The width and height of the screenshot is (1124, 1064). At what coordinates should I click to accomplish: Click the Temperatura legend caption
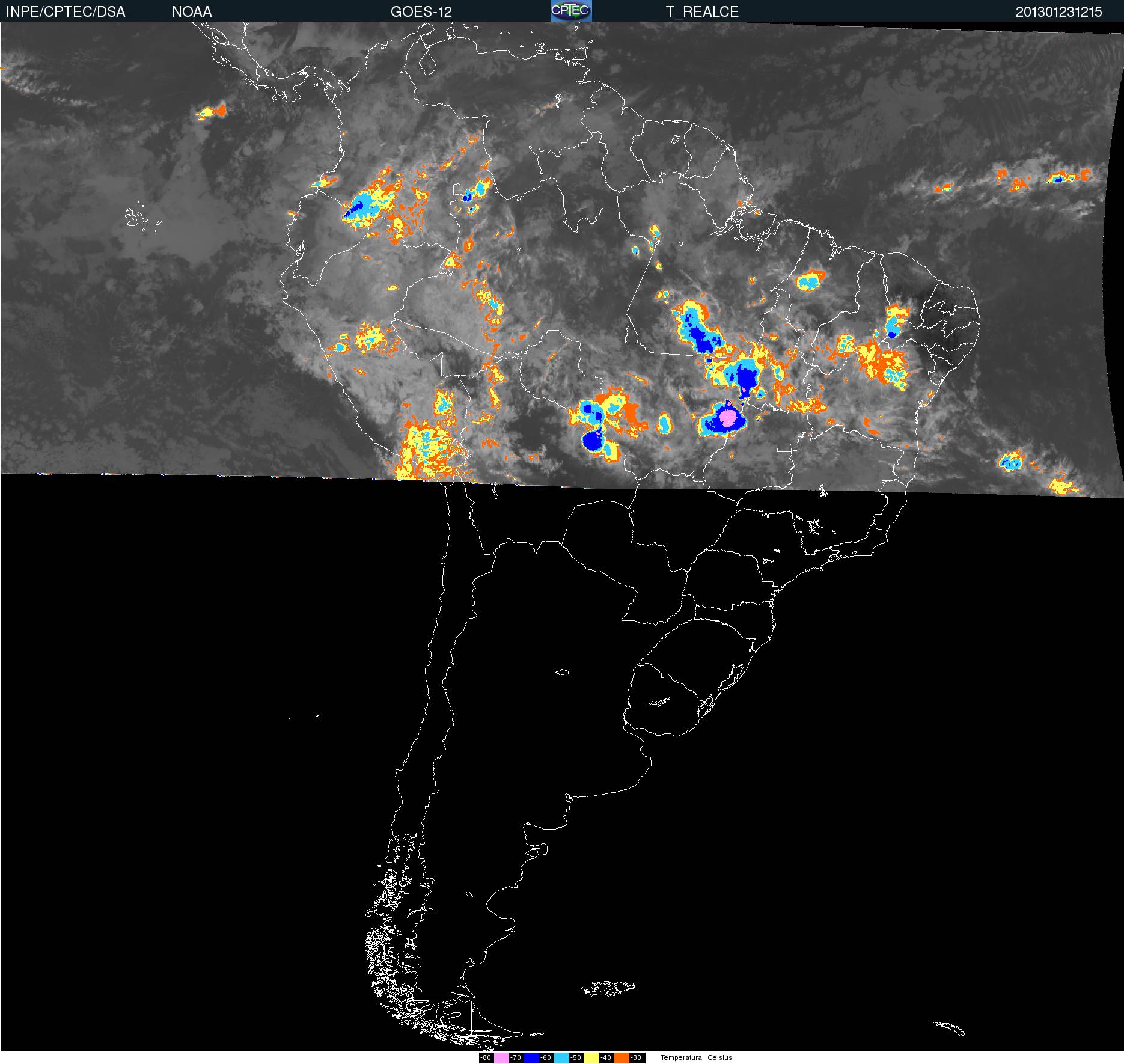tap(681, 1057)
